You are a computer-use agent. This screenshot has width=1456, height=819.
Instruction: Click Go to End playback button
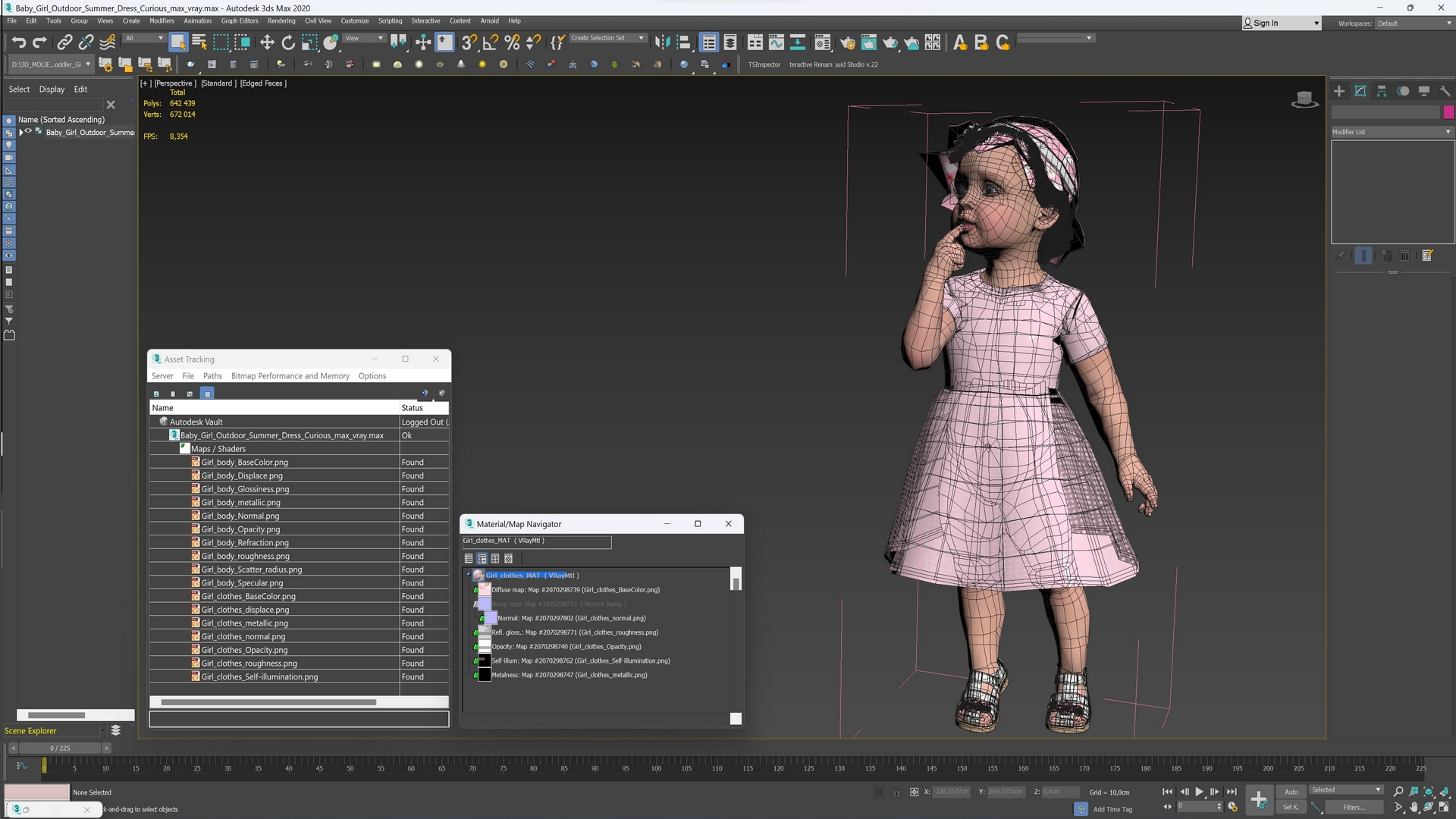click(1232, 792)
